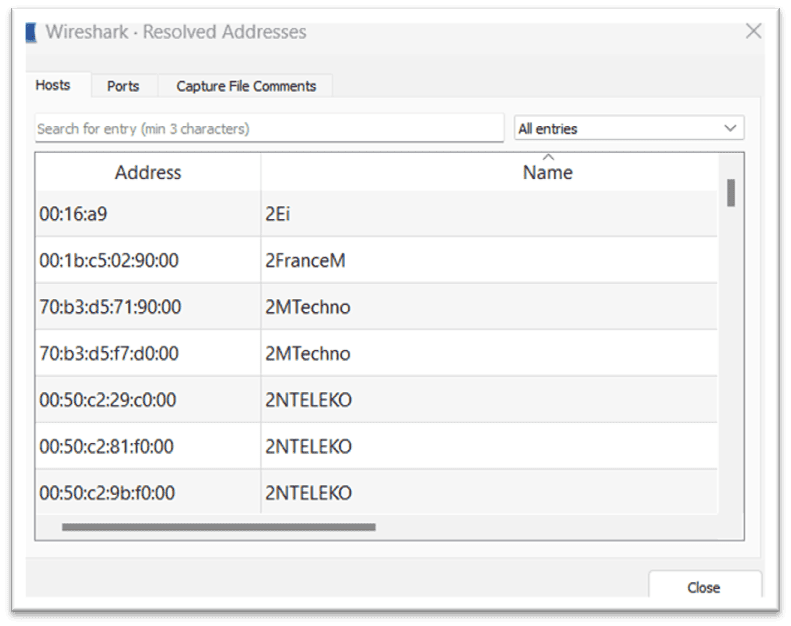Screen dimensions: 791x626
Task: Sort by the Address column header
Action: [x=148, y=173]
